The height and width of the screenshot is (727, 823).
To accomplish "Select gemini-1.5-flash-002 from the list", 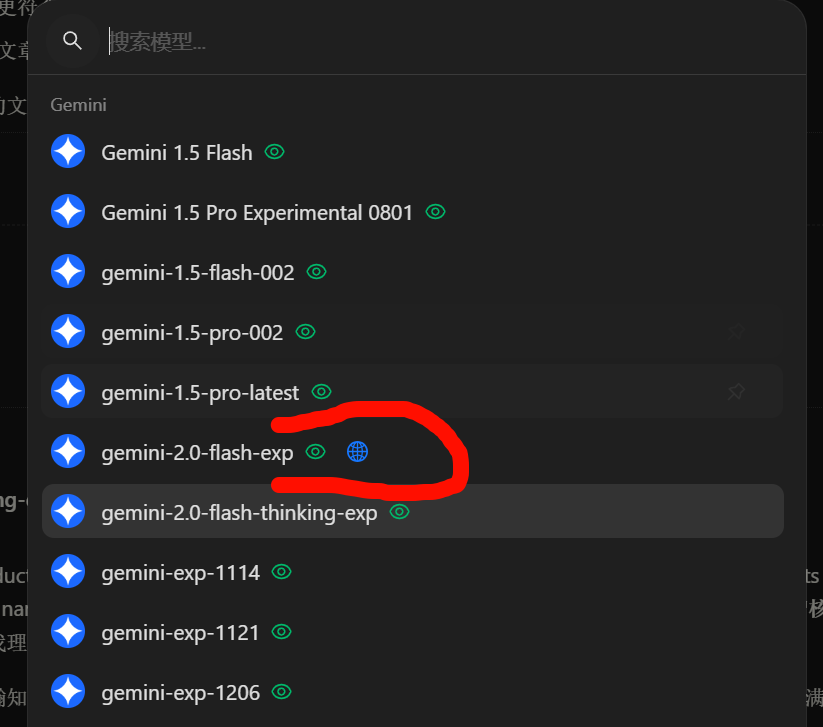I will point(412,272).
